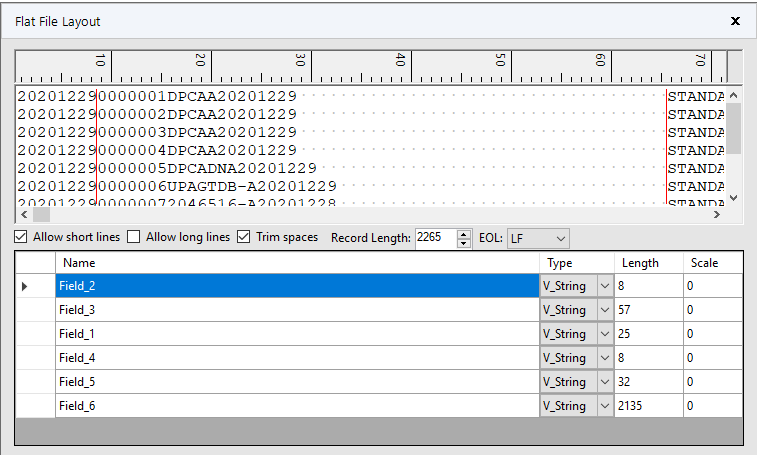Increase Record Length with up arrow

coord(463,234)
